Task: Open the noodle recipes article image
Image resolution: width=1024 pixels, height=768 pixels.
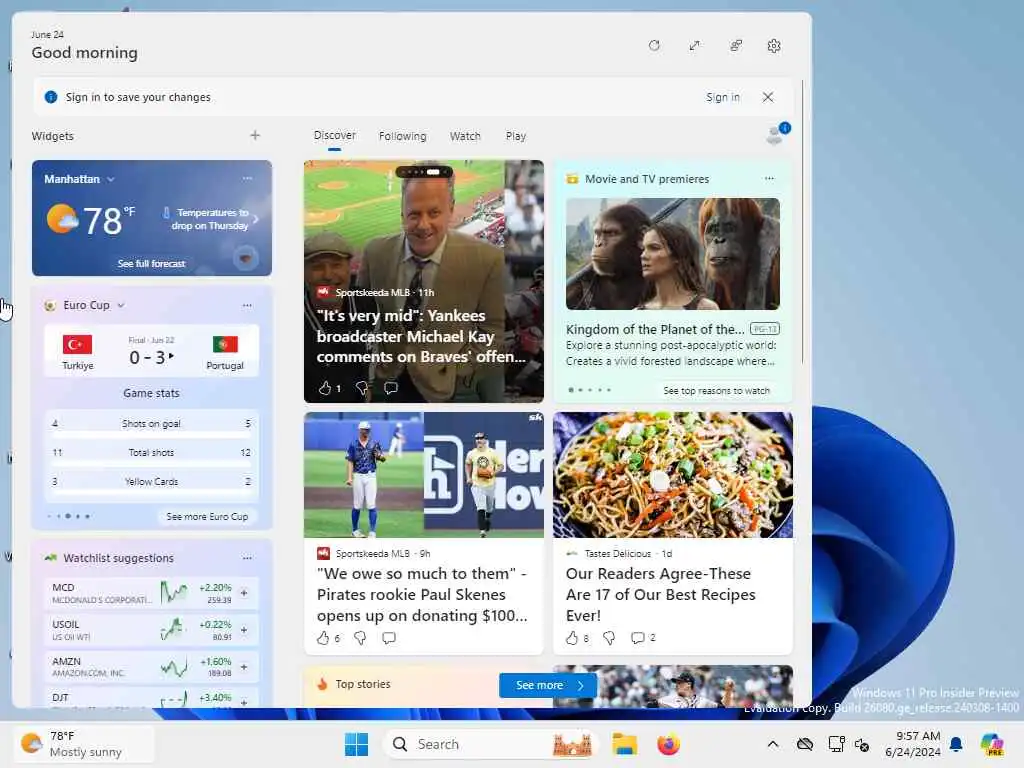Action: point(673,475)
